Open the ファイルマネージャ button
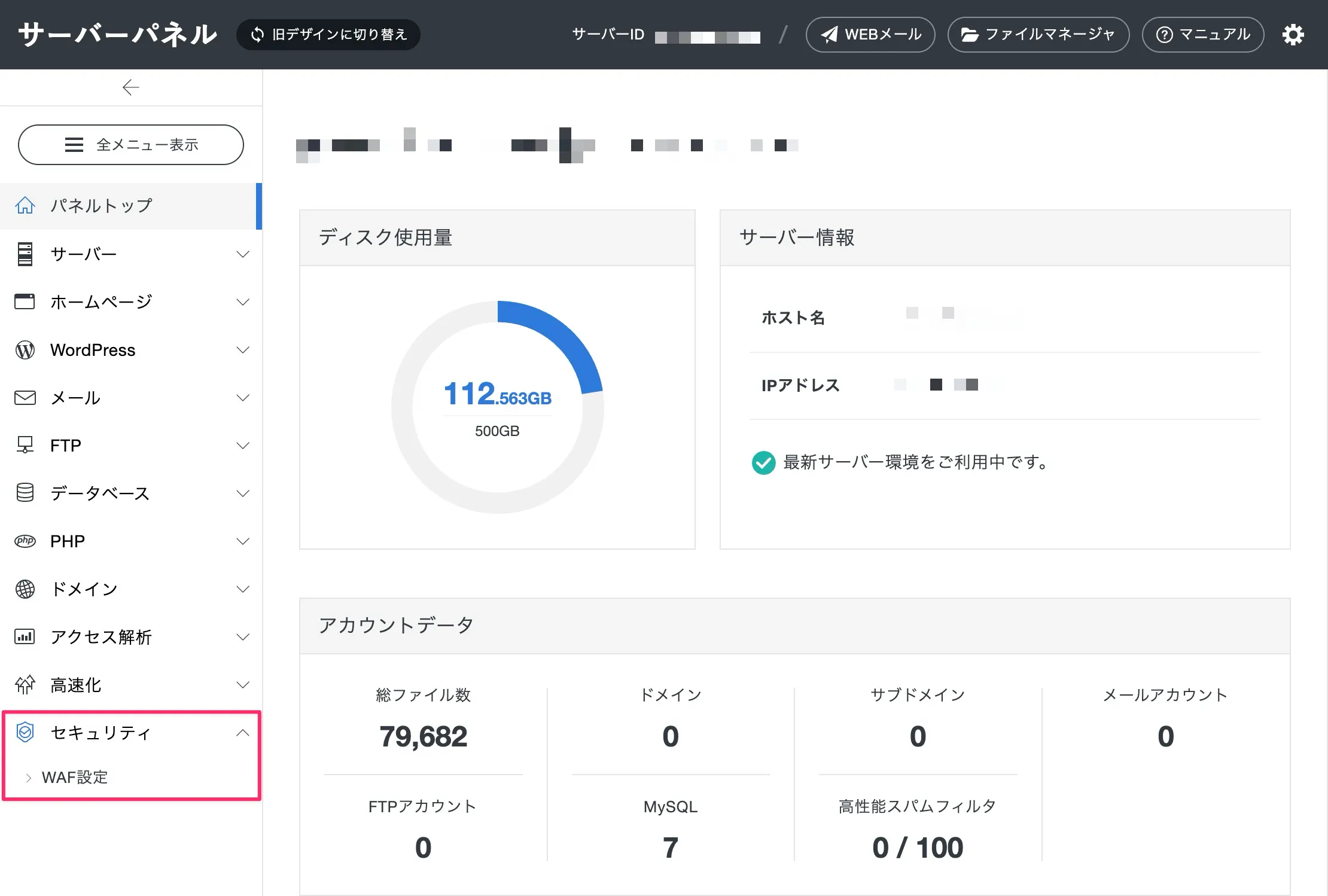 point(1038,35)
